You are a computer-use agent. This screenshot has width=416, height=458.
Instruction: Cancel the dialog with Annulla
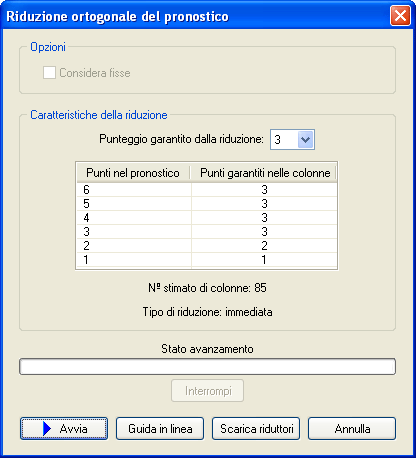pyautogui.click(x=352, y=429)
